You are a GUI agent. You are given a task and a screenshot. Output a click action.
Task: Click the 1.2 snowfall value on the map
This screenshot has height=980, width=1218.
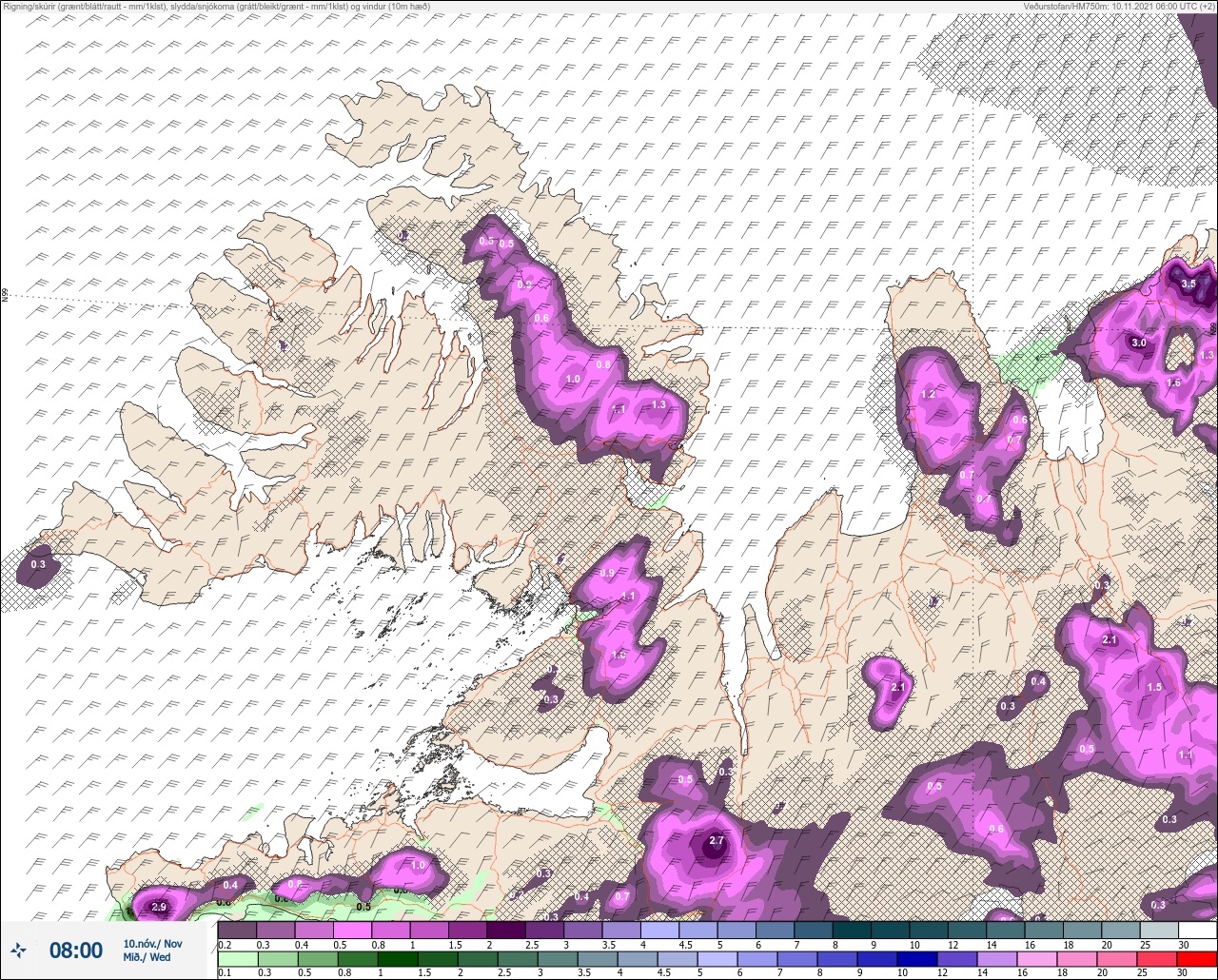tap(929, 394)
